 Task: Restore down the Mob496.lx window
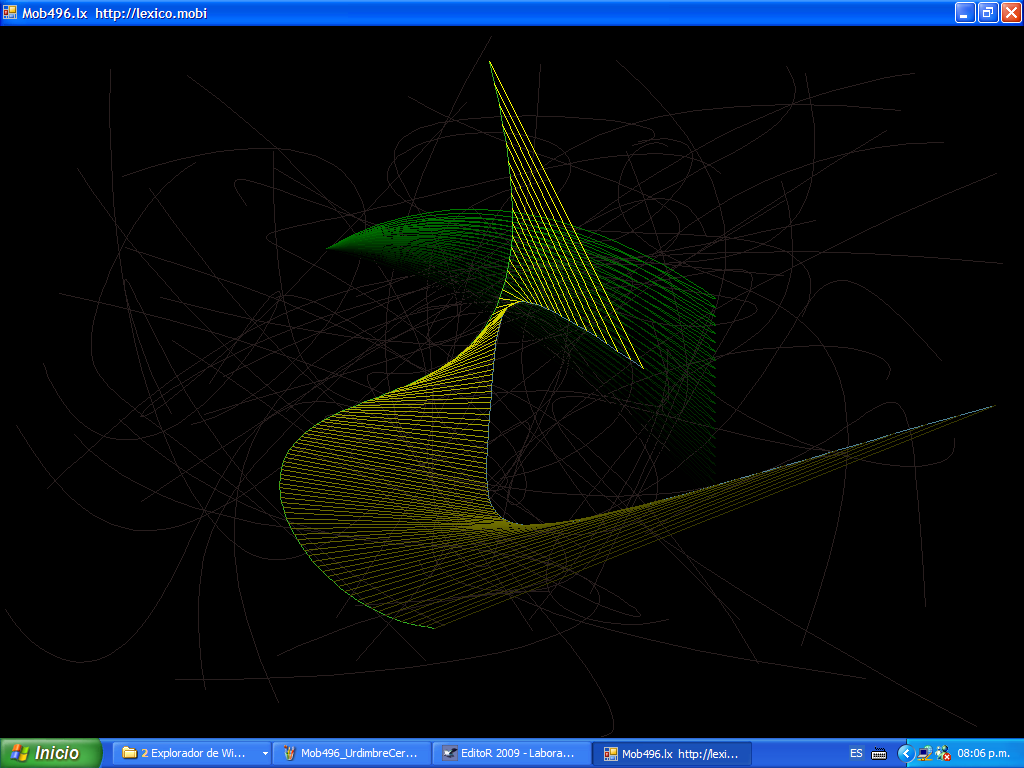(x=988, y=13)
